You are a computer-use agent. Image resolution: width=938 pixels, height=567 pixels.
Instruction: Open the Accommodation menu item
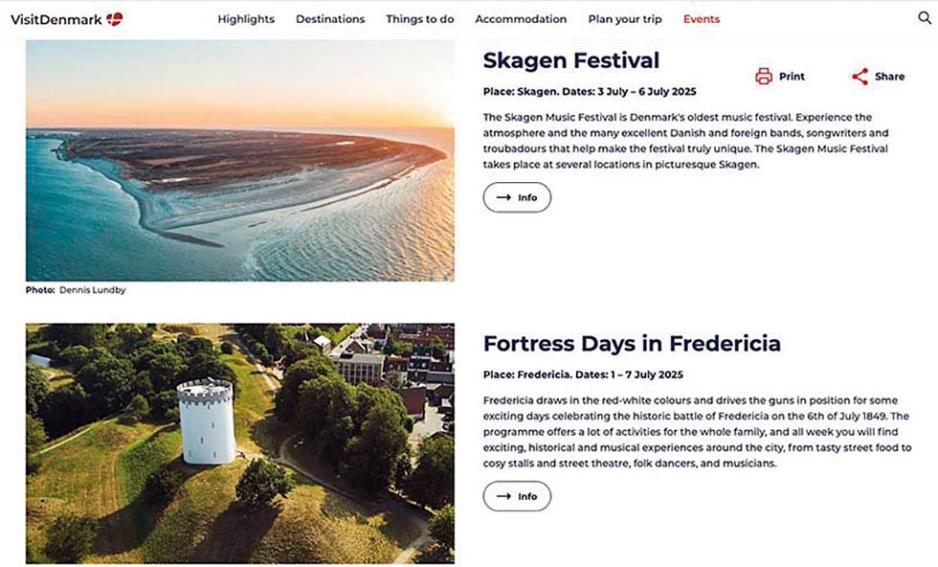click(x=521, y=19)
